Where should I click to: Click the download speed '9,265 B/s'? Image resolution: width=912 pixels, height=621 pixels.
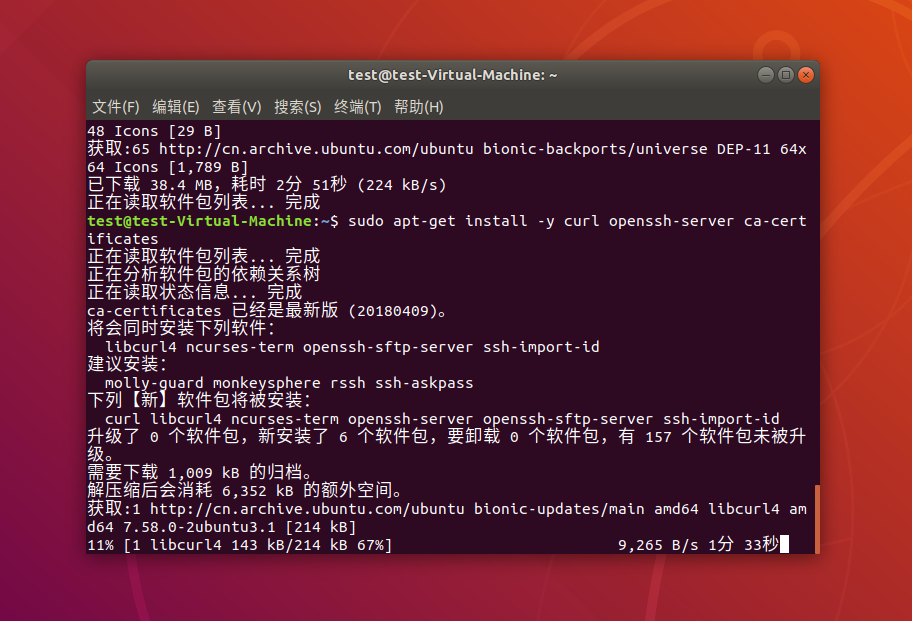658,545
